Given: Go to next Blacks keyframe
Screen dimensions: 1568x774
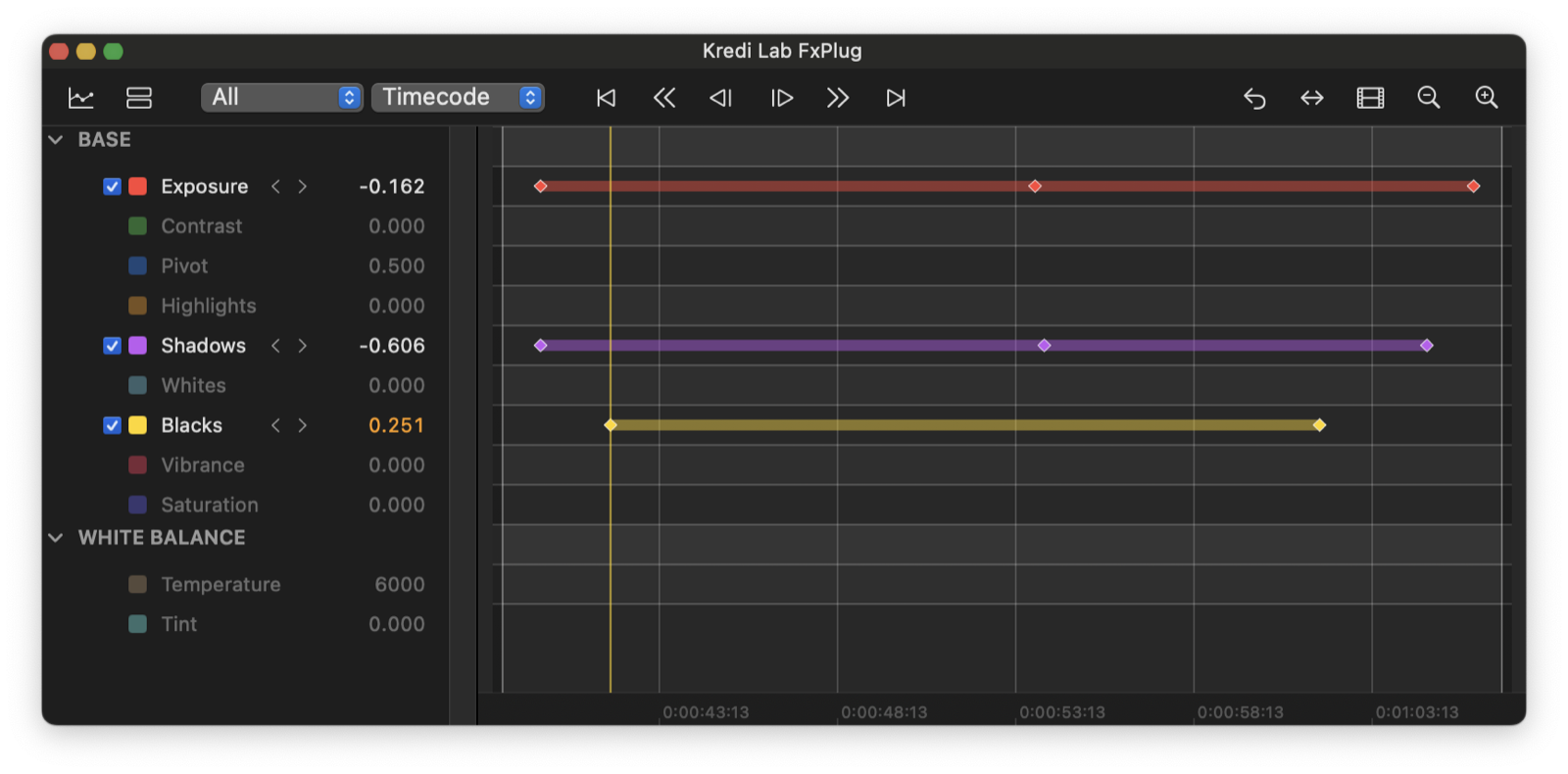Looking at the screenshot, I should click(x=303, y=425).
